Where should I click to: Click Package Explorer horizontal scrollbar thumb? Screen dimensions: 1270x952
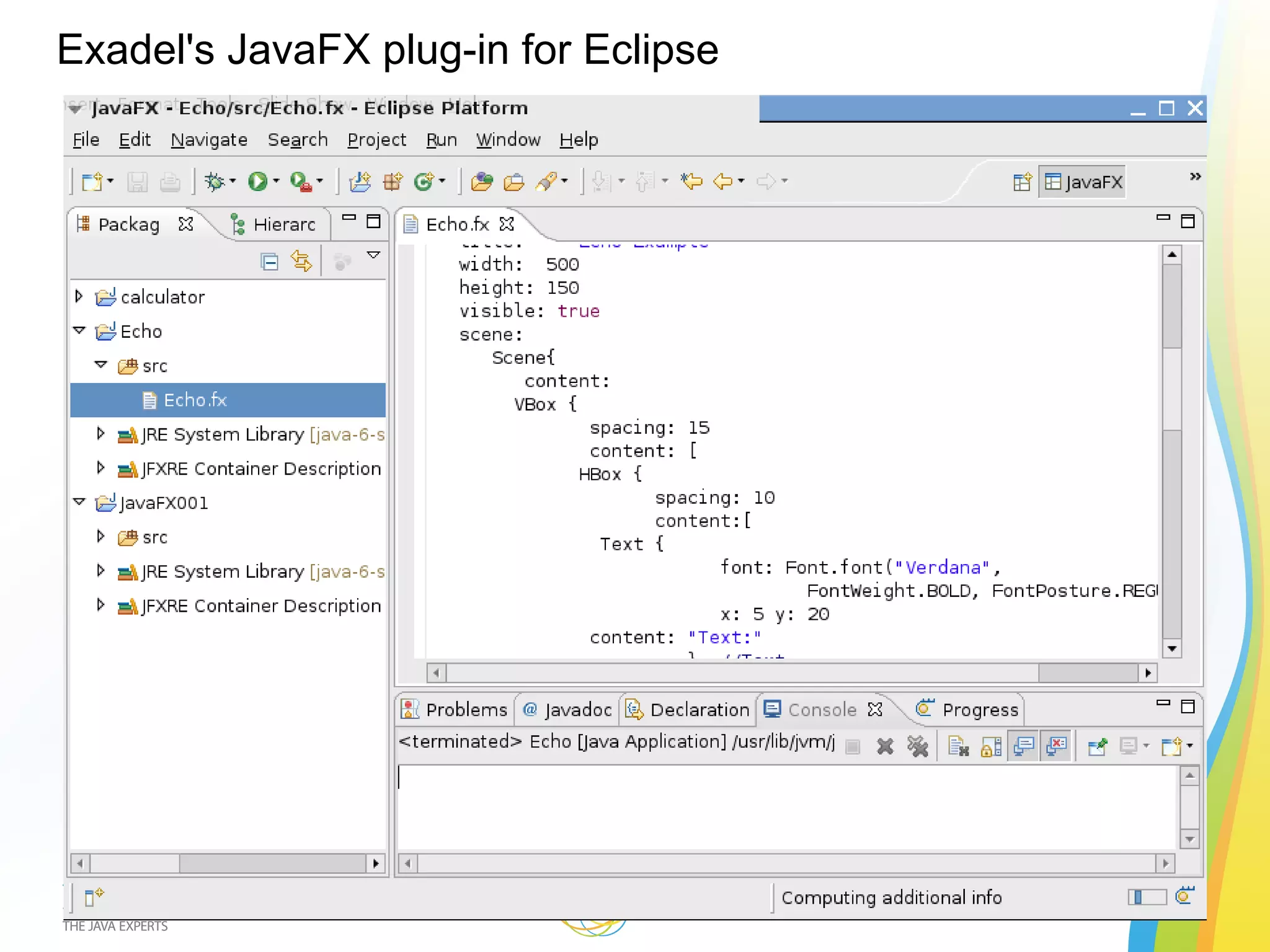tap(272, 863)
